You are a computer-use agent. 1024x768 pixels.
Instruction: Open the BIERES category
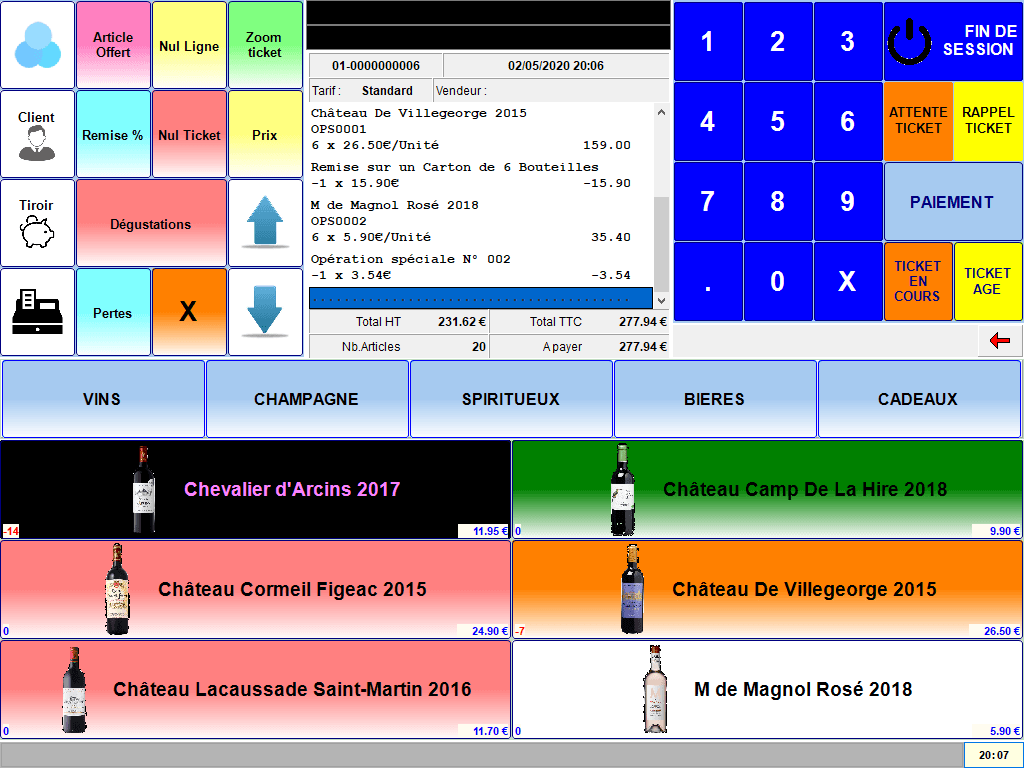tap(715, 399)
